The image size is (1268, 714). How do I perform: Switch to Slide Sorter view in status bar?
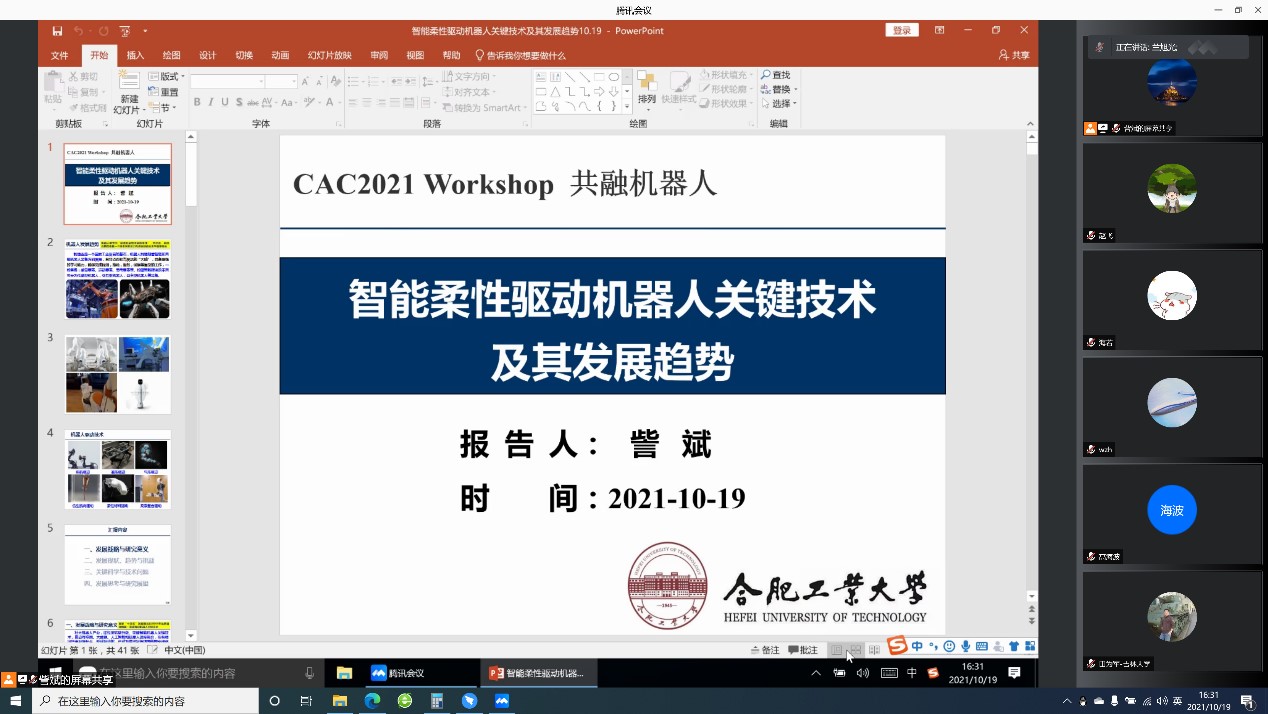tap(855, 649)
